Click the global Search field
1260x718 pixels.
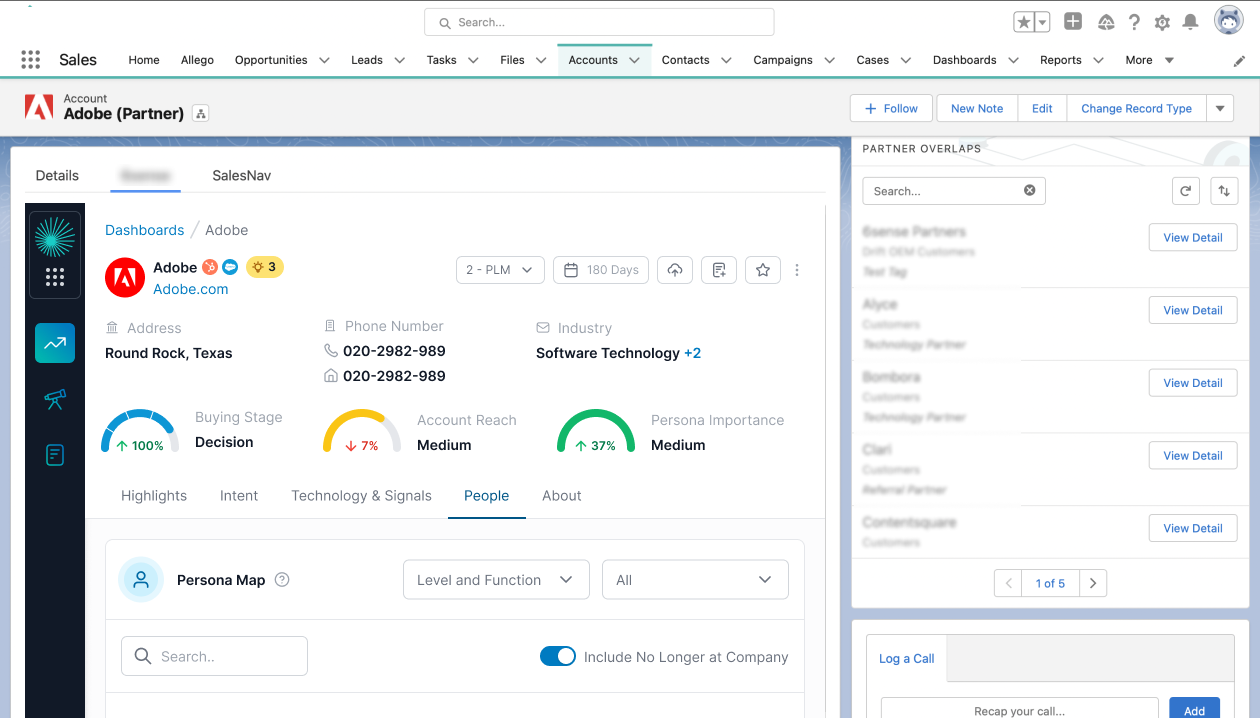pos(599,22)
